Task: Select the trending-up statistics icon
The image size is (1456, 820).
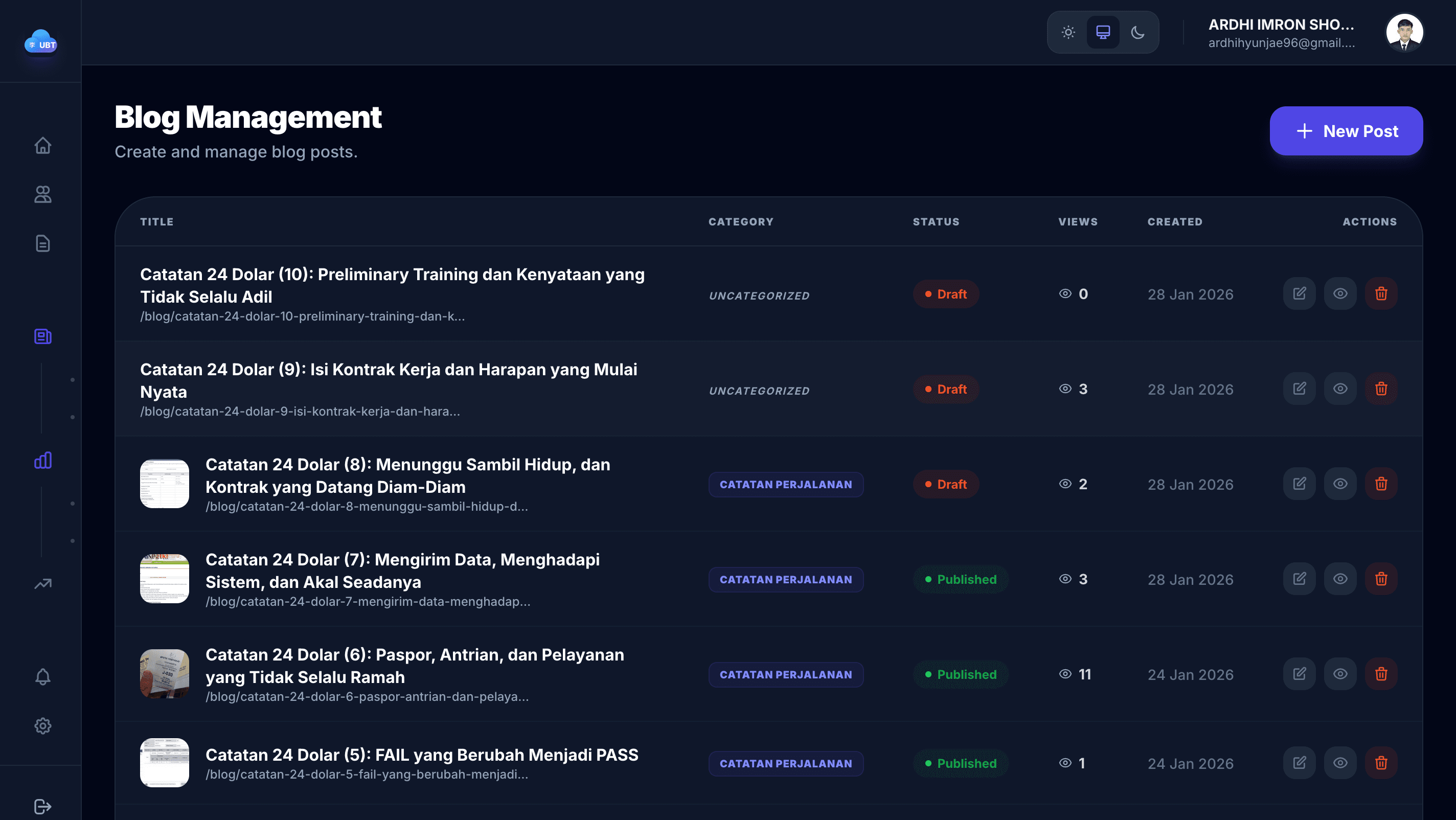Action: point(42,583)
